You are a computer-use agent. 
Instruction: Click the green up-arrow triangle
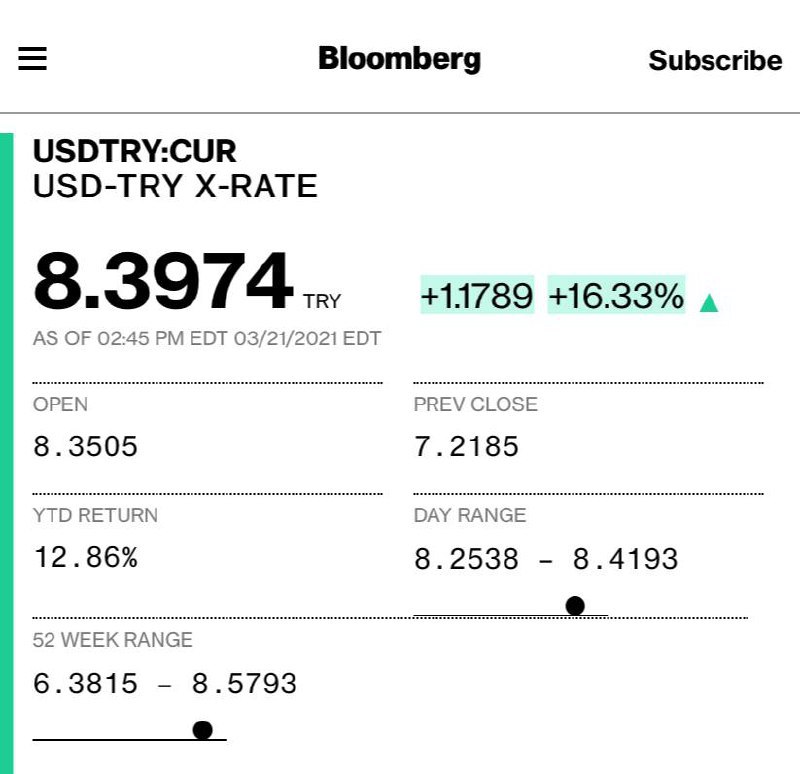coord(709,303)
